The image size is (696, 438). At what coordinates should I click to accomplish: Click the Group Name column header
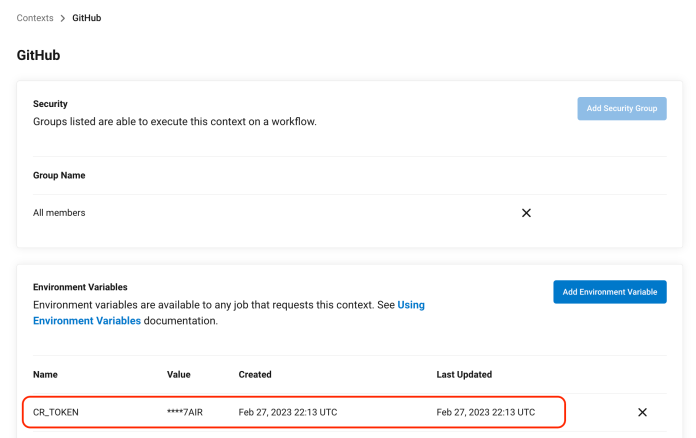pyautogui.click(x=59, y=175)
